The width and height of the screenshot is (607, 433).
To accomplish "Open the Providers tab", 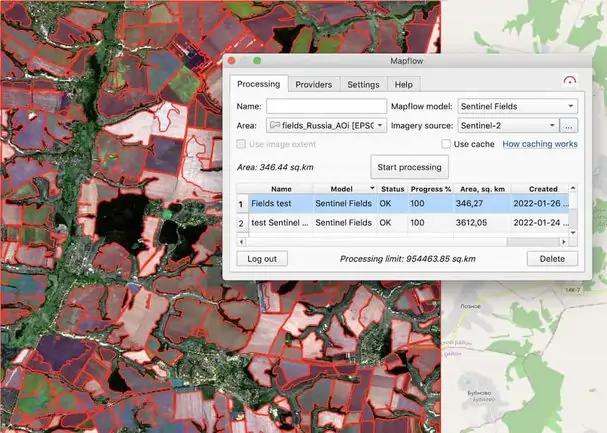I will pos(314,84).
